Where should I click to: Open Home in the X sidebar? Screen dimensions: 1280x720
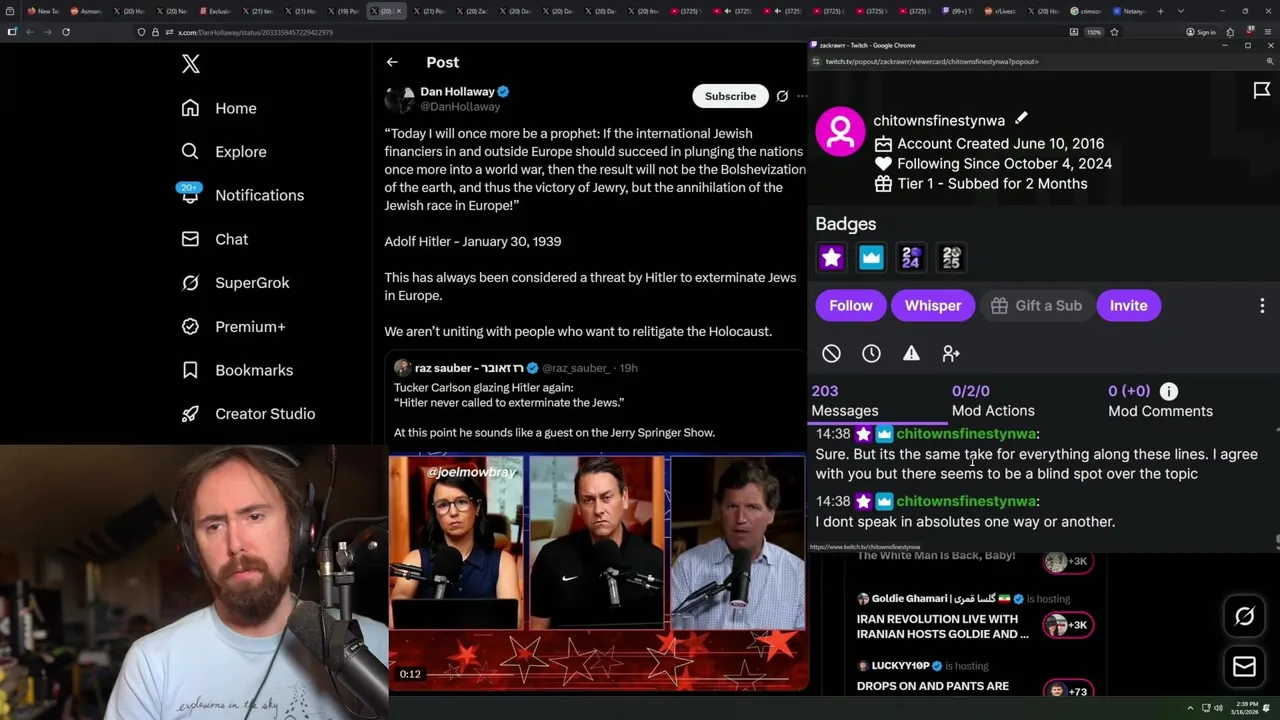219,108
